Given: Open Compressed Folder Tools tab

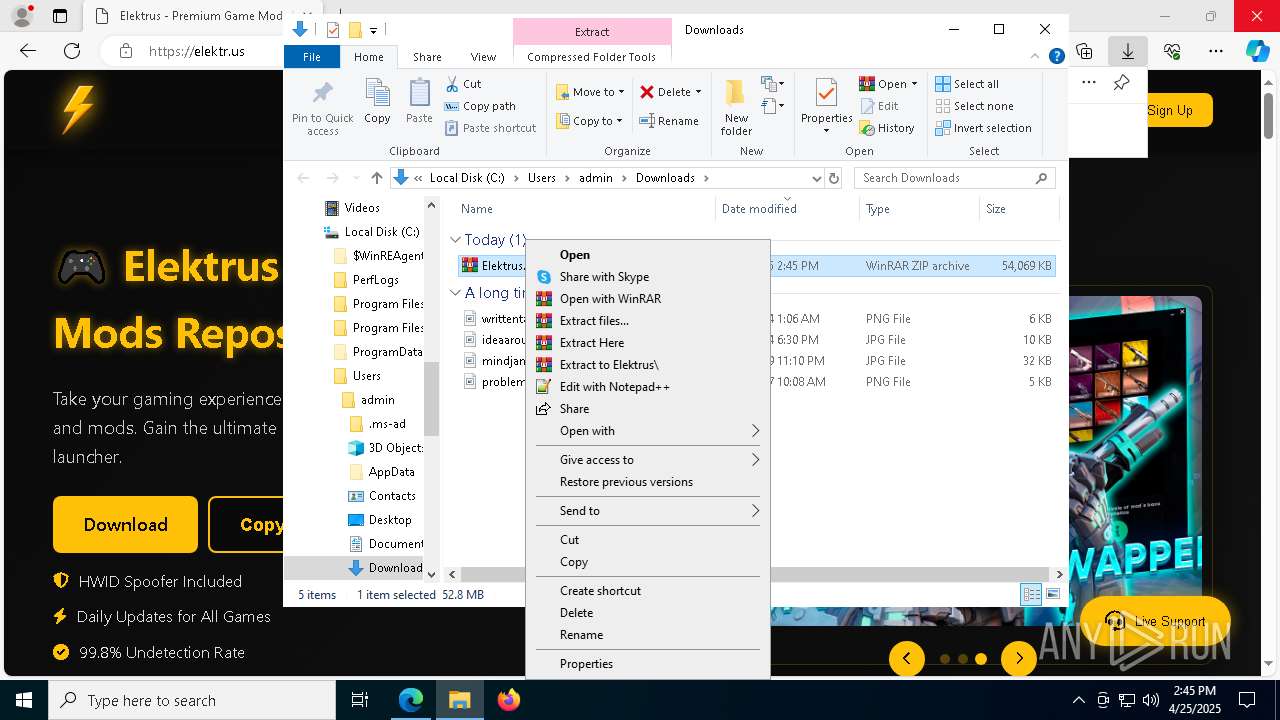Looking at the screenshot, I should tap(591, 57).
